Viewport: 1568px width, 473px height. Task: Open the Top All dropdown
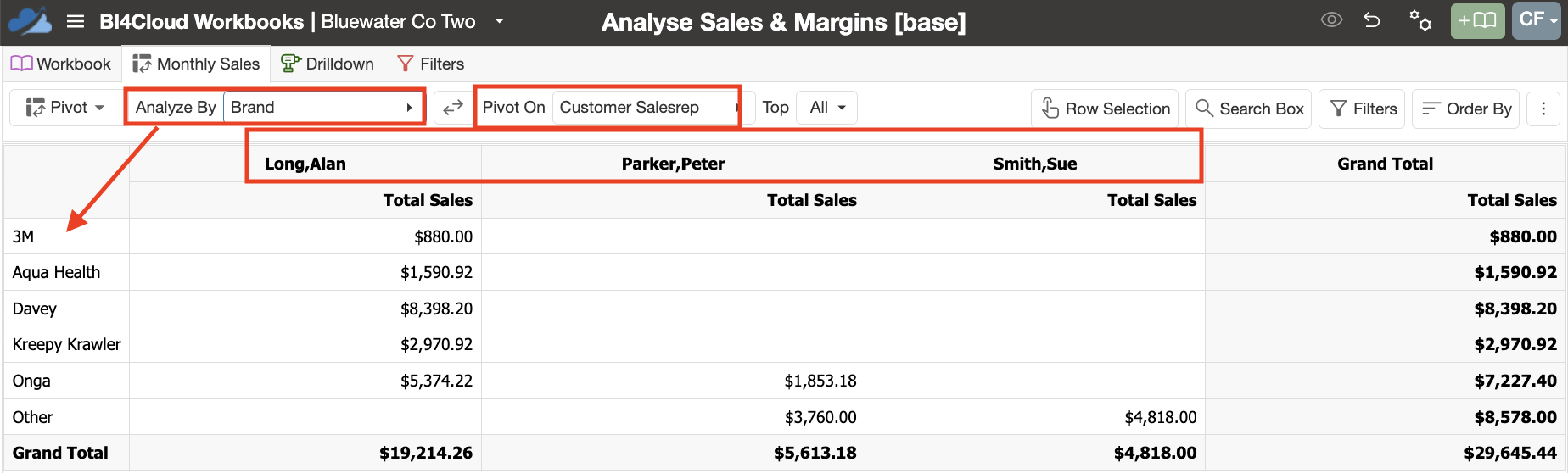coord(827,108)
